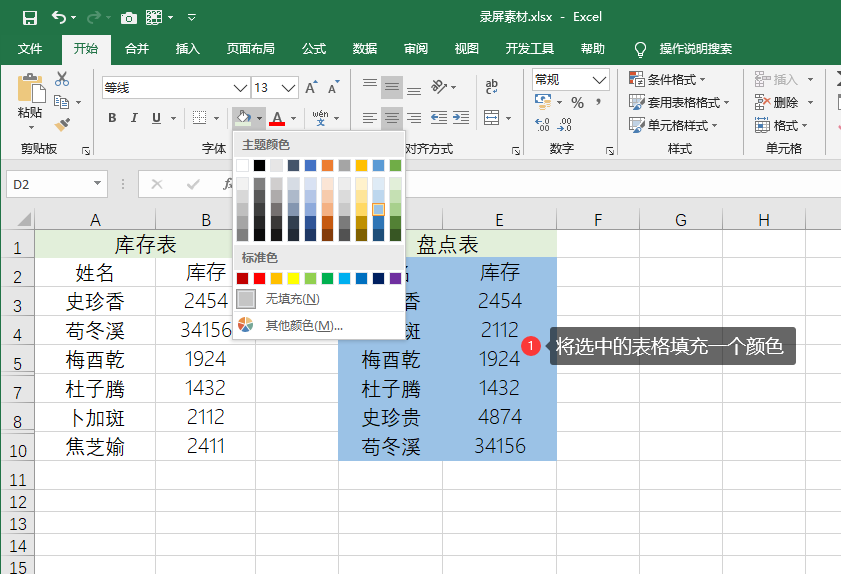Switch to the 插入 tab

pyautogui.click(x=188, y=49)
